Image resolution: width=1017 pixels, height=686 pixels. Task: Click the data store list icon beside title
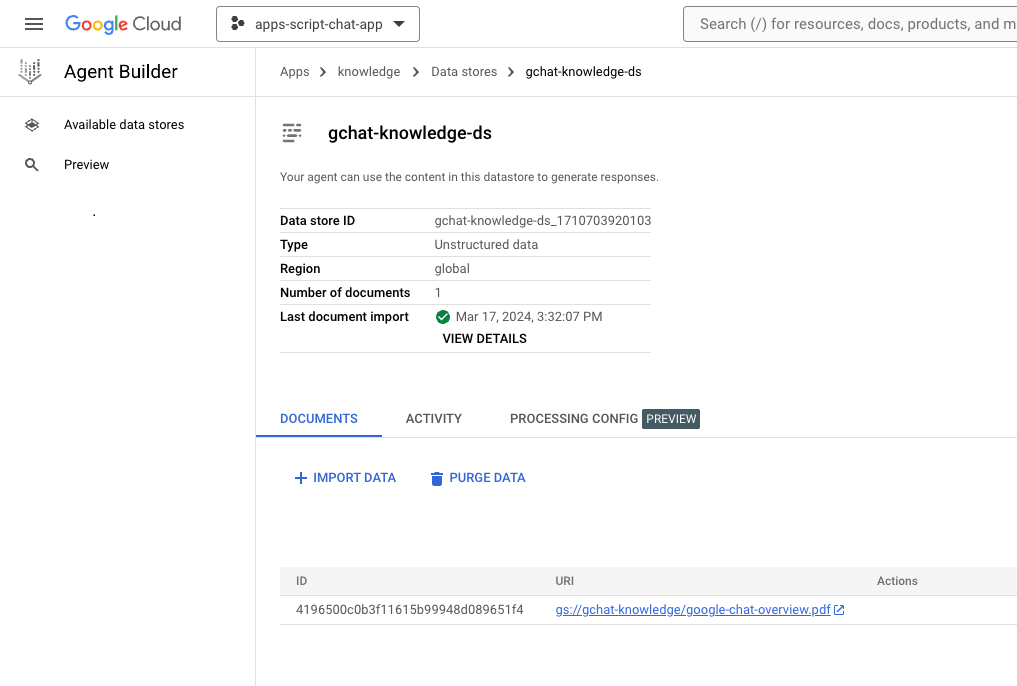click(292, 133)
